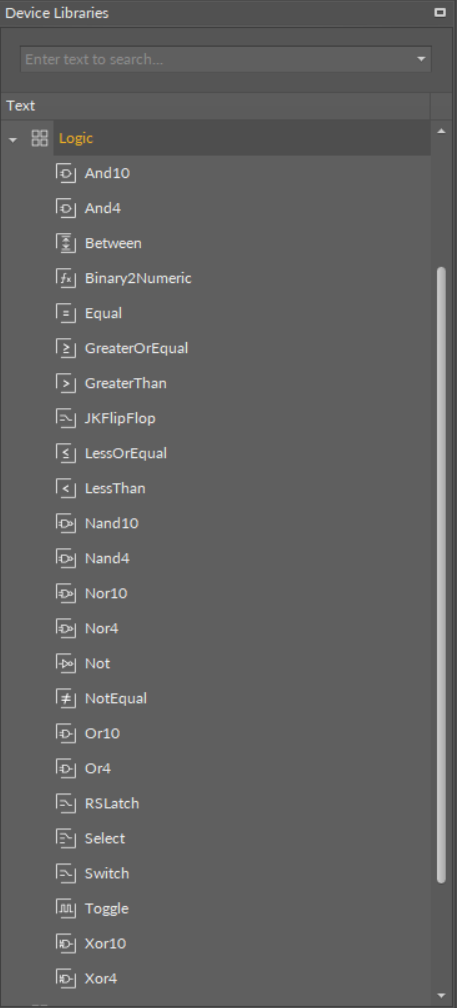Image resolution: width=457 pixels, height=1008 pixels.
Task: Click the And10 gate icon
Action: click(66, 173)
